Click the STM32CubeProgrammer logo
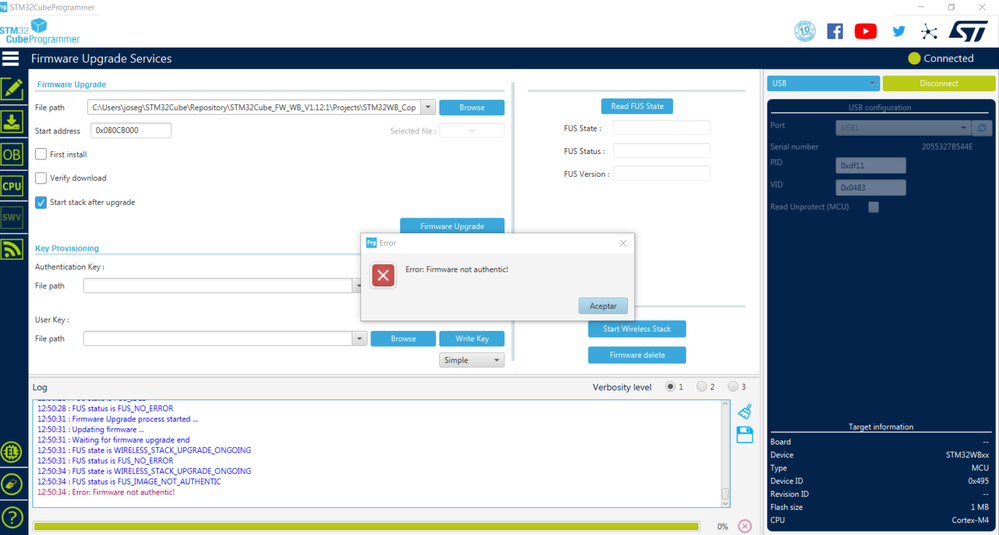The height and width of the screenshot is (535, 999). click(x=40, y=32)
